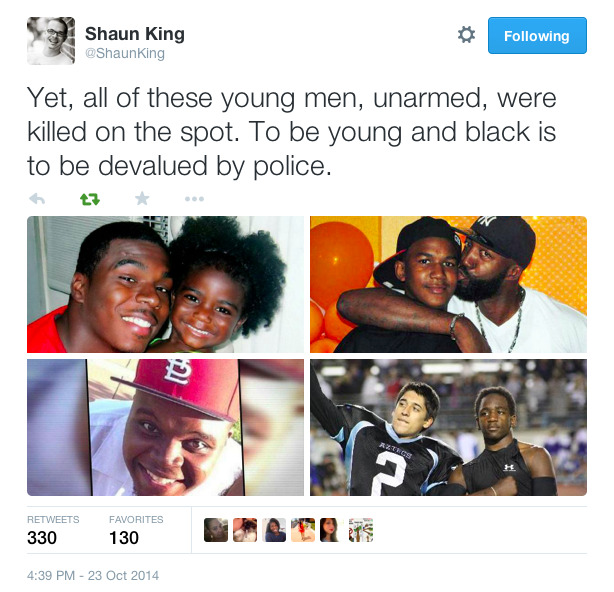Open the gear settings dropdown
614x592 pixels.
466,35
